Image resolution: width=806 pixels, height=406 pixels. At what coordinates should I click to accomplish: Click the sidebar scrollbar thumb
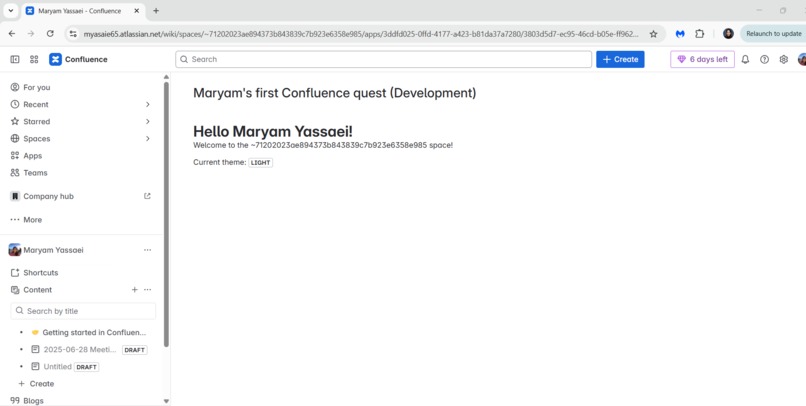click(x=166, y=214)
